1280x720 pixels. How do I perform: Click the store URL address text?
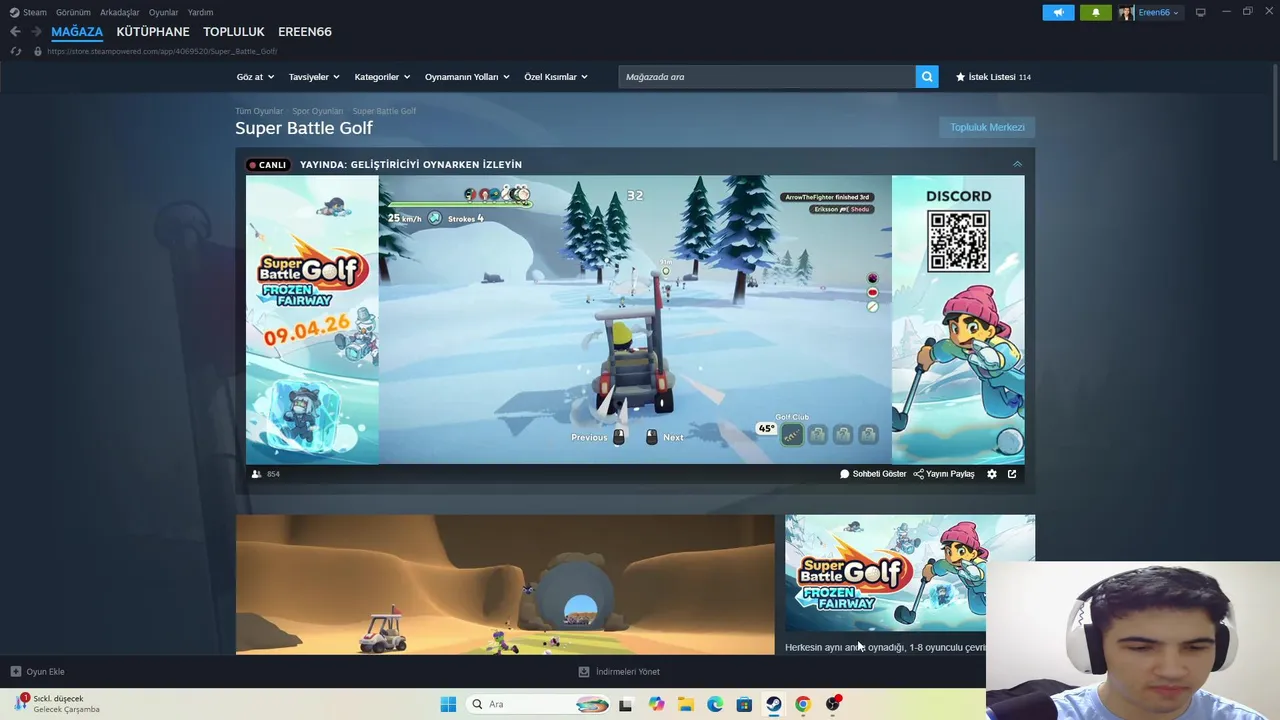162,51
